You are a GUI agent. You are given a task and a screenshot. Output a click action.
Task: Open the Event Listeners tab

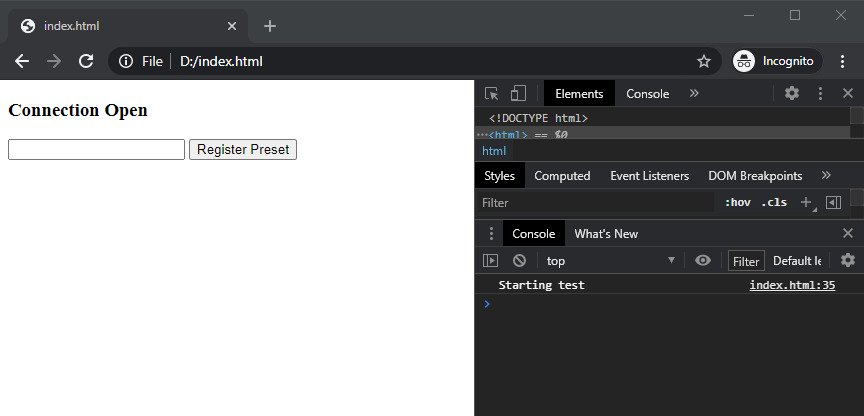pyautogui.click(x=650, y=176)
